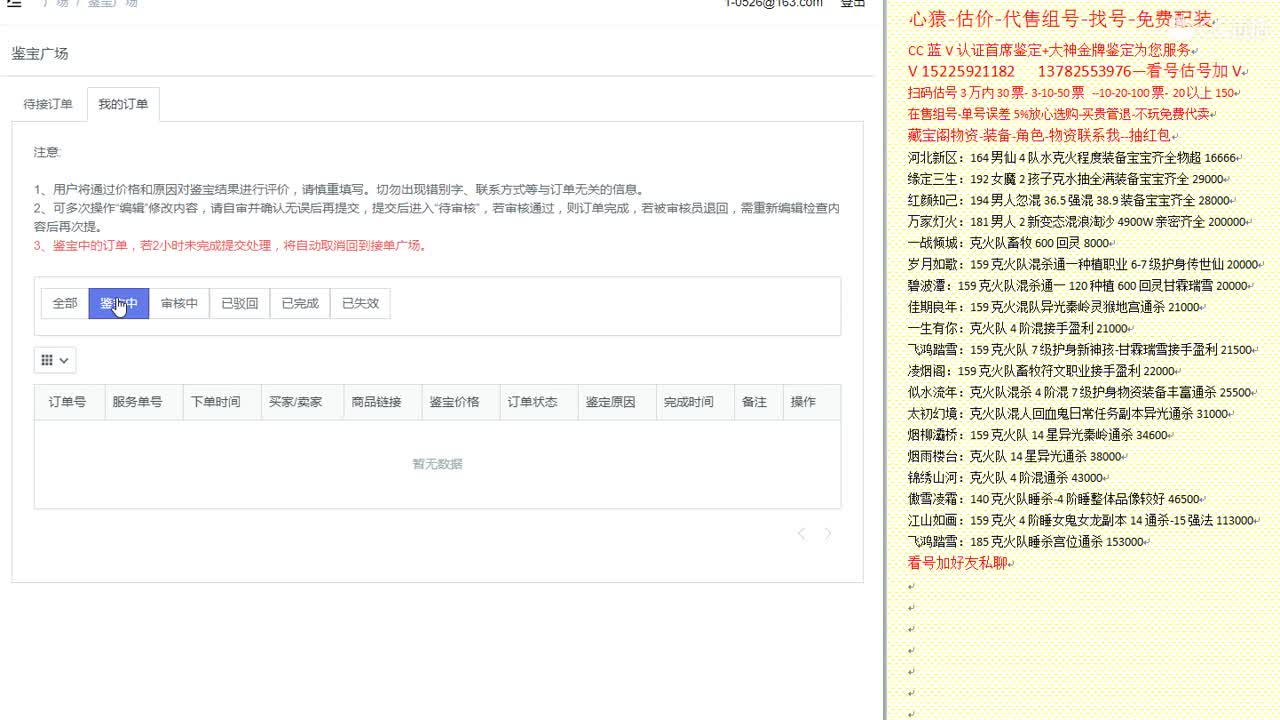Image resolution: width=1280 pixels, height=720 pixels.
Task: Show orders in 审核中 status
Action: tap(179, 303)
